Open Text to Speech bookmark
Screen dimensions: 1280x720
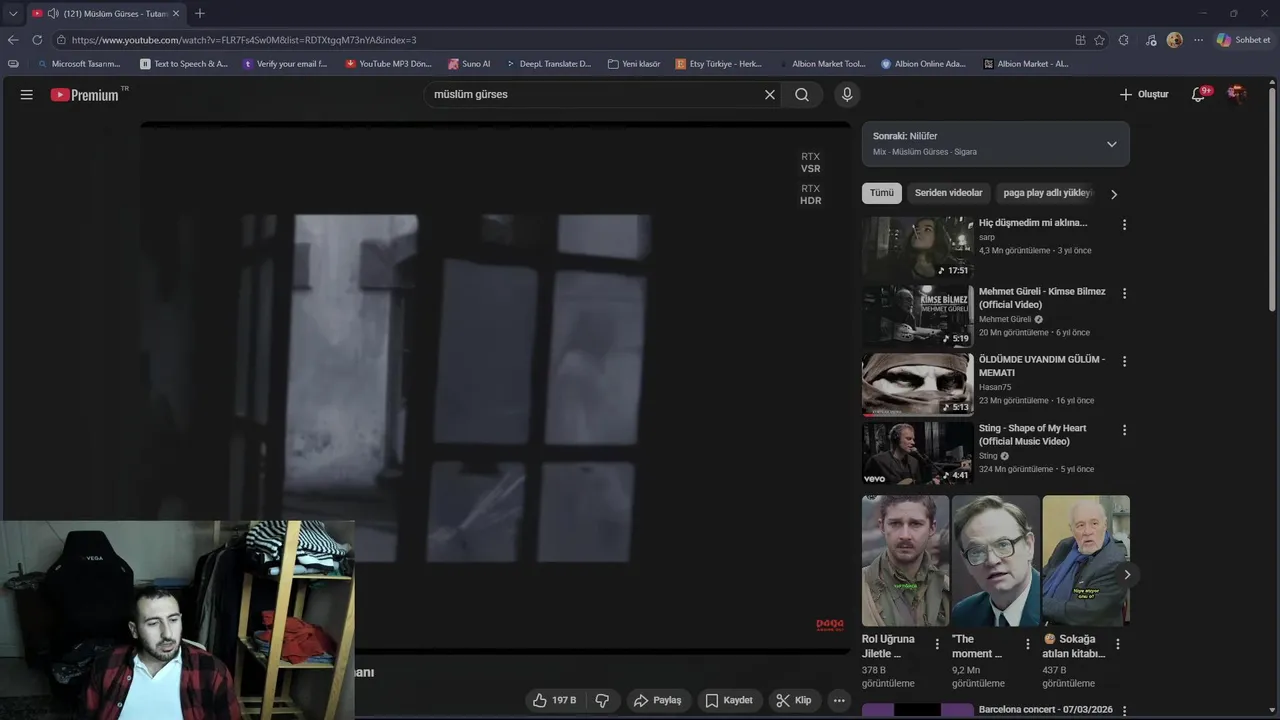tap(184, 63)
